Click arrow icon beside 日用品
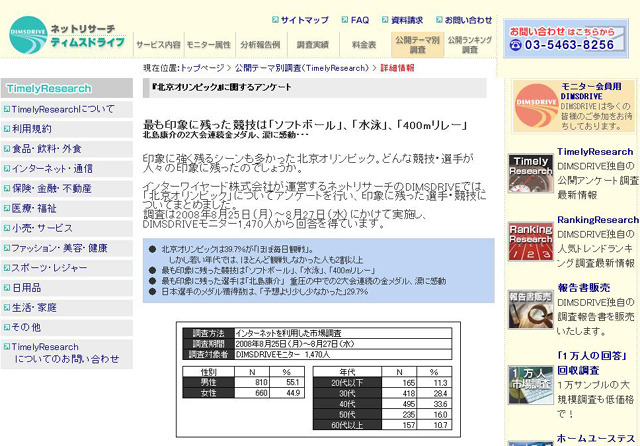The image size is (640, 446). coord(7,287)
